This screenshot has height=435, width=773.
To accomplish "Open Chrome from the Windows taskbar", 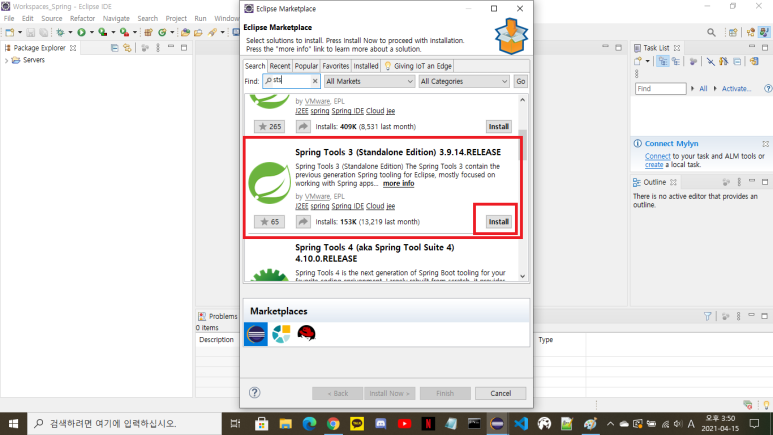I will pyautogui.click(x=333, y=424).
